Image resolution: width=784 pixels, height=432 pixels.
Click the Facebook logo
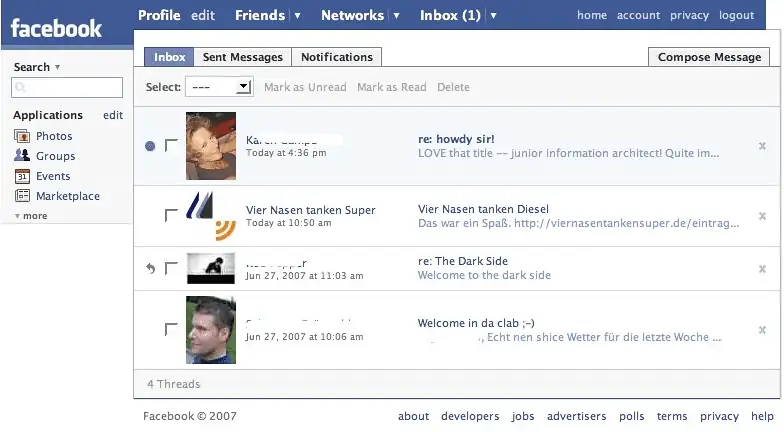[57, 27]
